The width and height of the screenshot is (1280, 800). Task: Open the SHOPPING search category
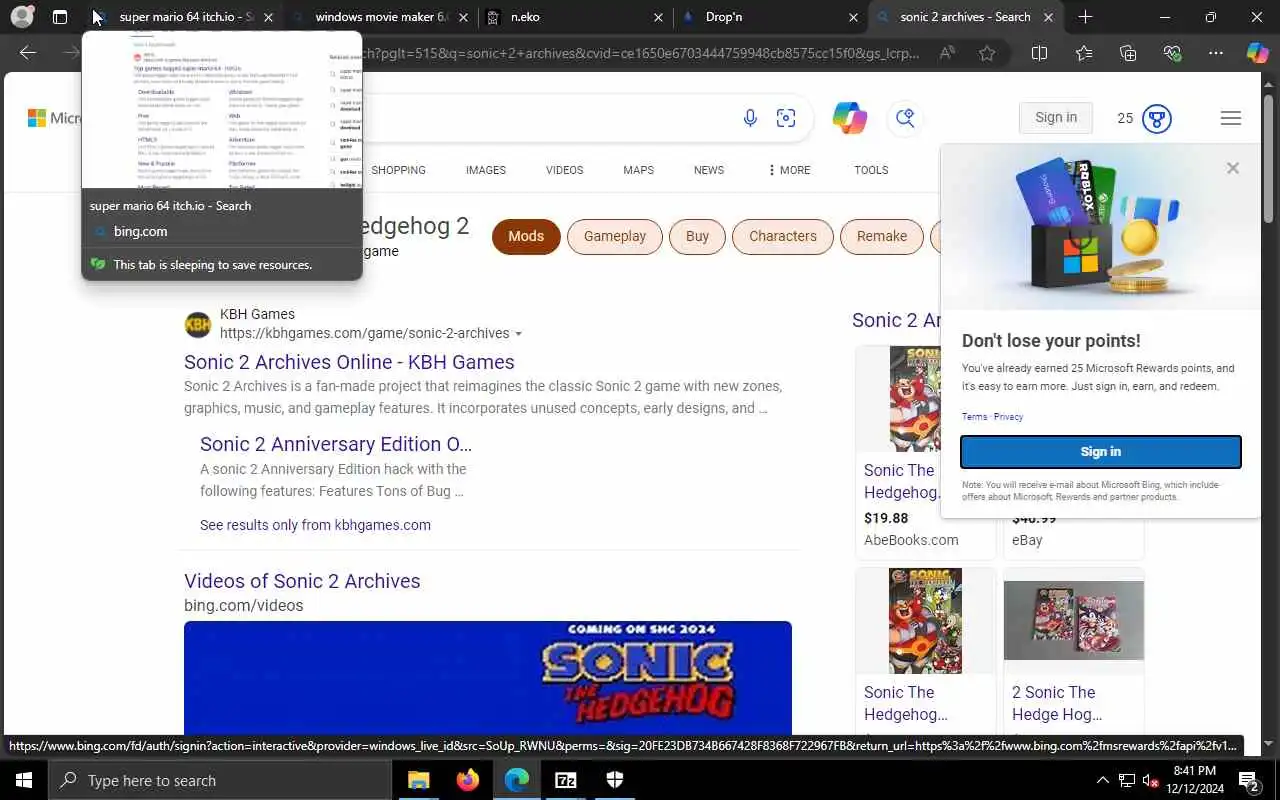[398, 170]
